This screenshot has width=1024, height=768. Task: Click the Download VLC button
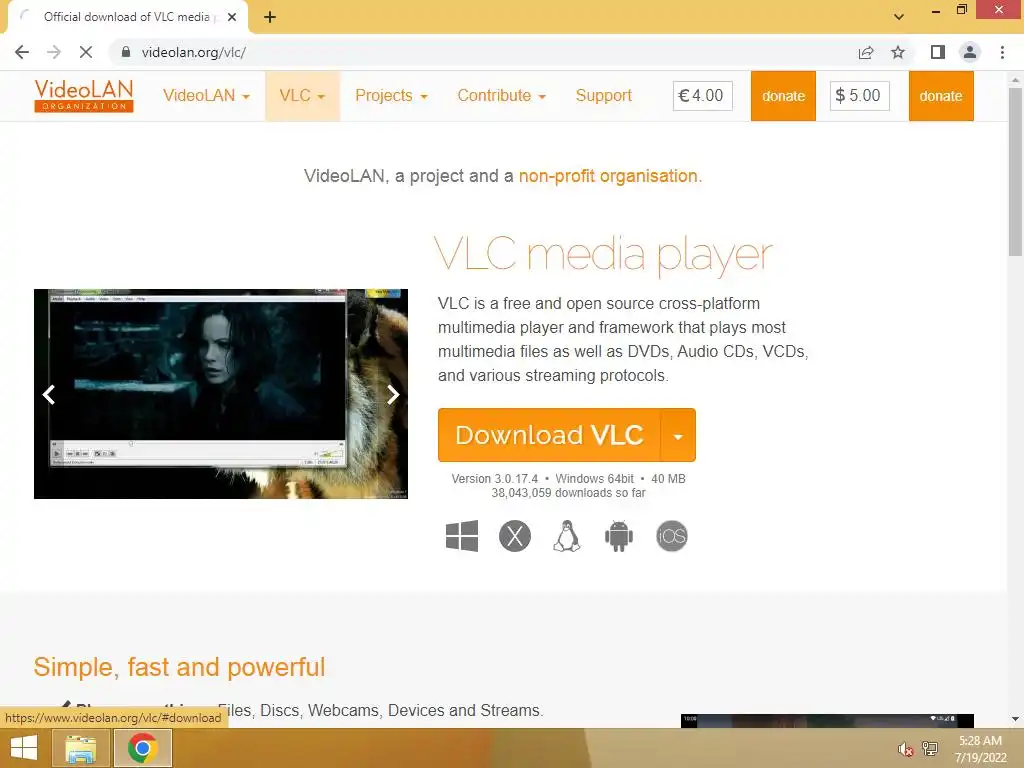(x=549, y=436)
